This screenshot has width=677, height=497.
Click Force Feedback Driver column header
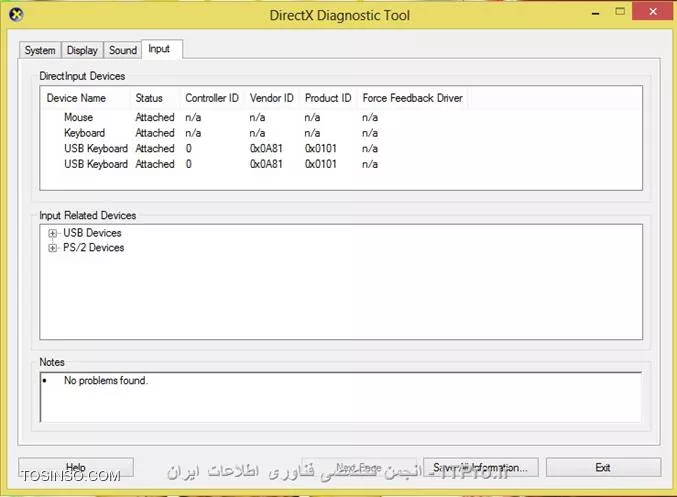click(412, 98)
